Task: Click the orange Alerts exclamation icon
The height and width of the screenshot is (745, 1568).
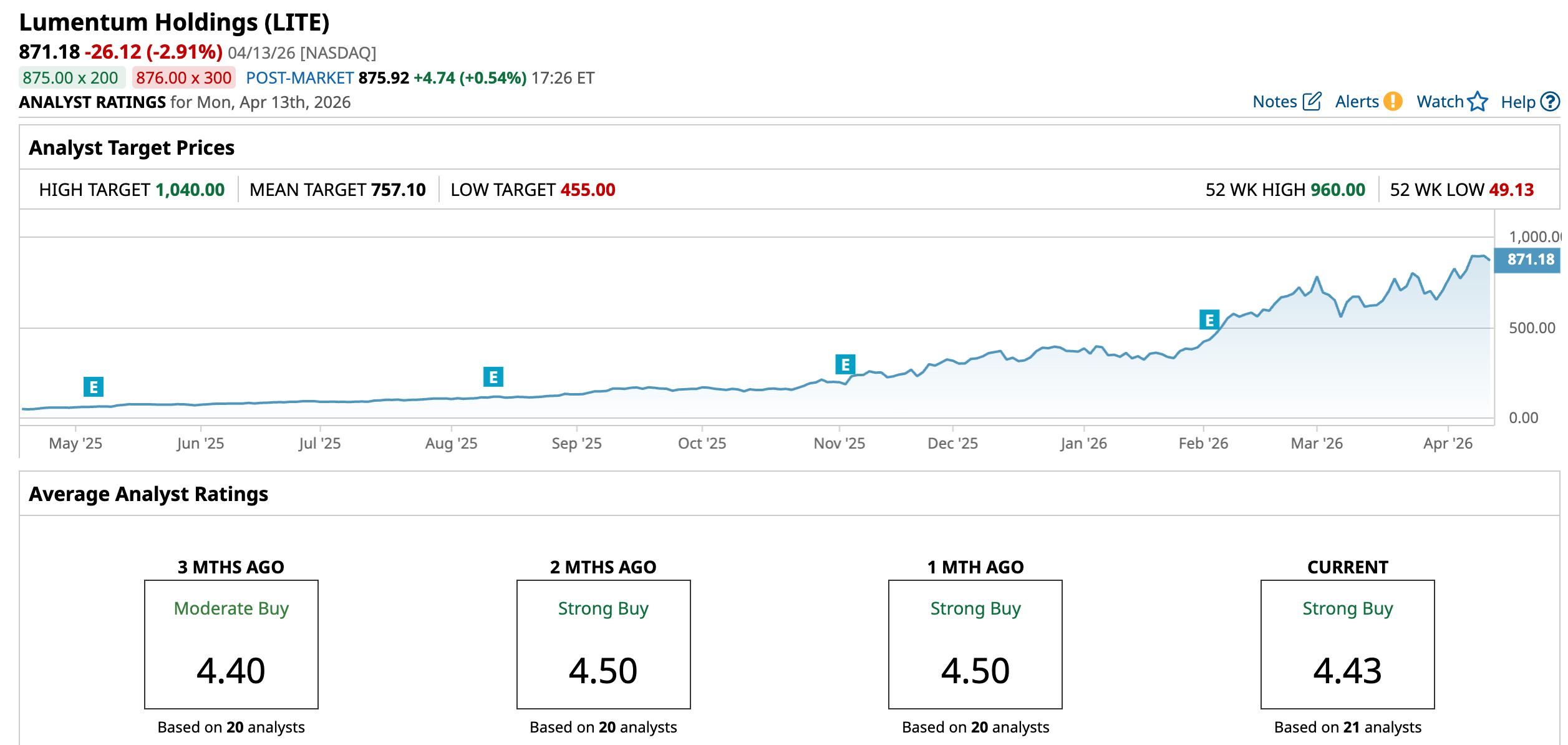Action: coord(1392,102)
